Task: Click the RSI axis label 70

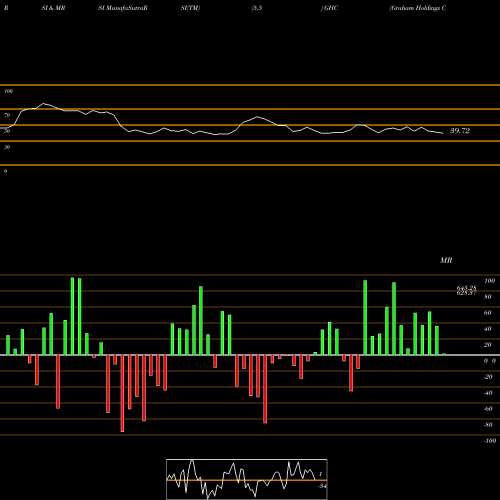Action: point(7,115)
